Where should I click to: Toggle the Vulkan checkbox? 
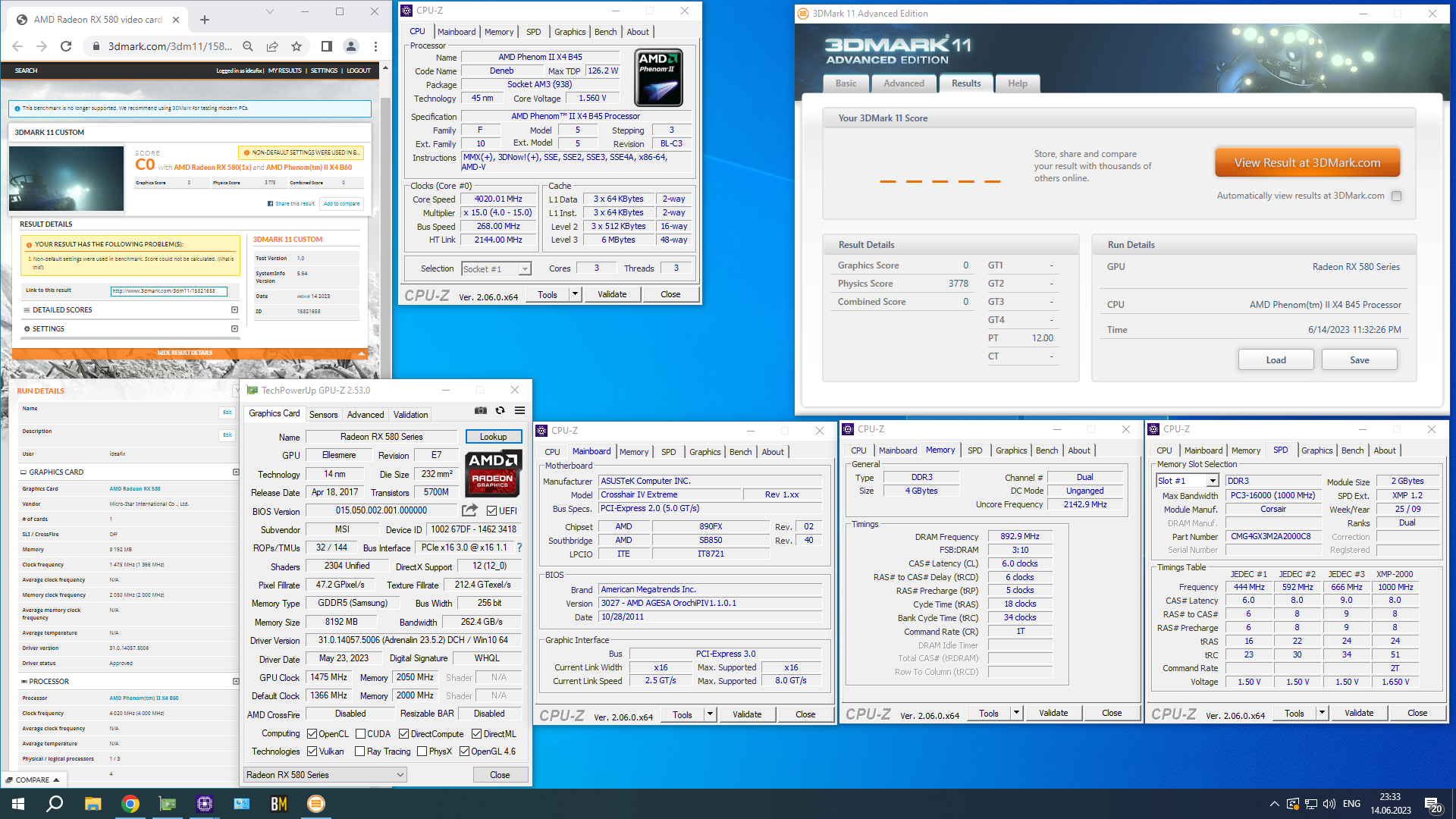pyautogui.click(x=312, y=752)
